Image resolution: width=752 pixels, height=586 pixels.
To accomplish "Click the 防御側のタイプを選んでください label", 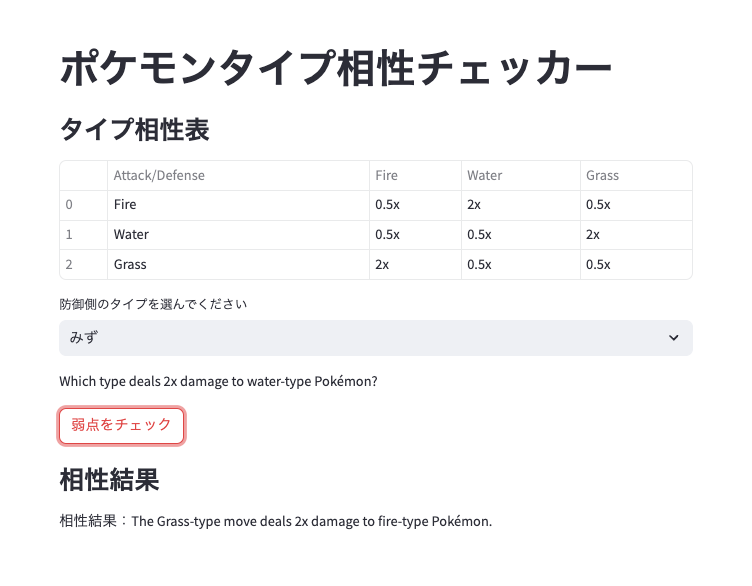I will [153, 305].
